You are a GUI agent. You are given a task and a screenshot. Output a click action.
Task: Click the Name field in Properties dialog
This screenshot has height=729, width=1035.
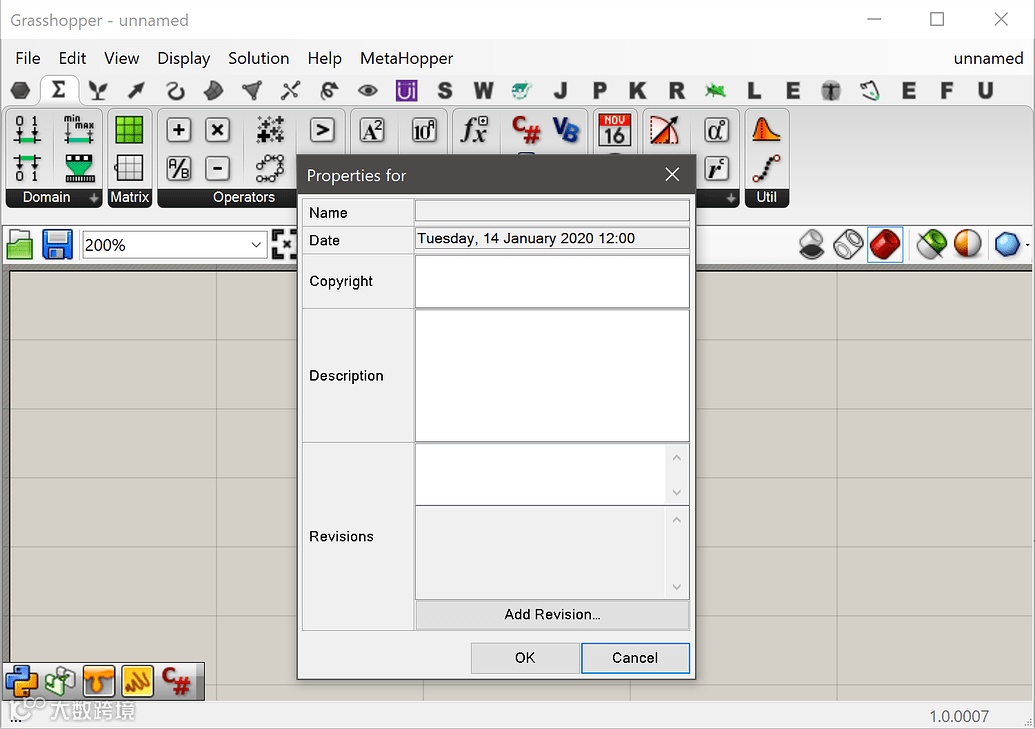552,211
